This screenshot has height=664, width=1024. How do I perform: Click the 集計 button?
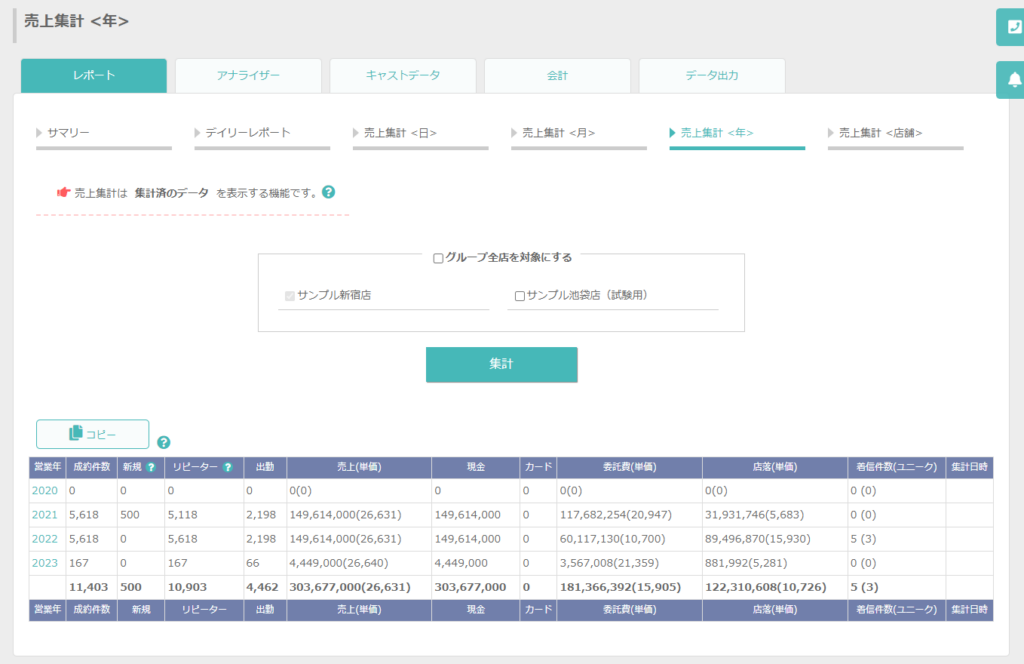pos(502,364)
